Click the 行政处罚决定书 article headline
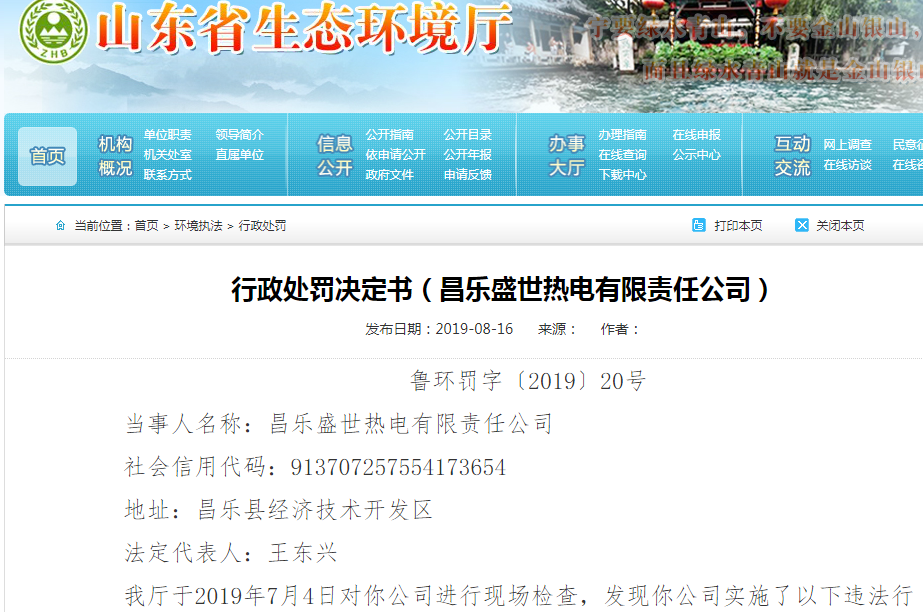The image size is (923, 612). click(500, 290)
